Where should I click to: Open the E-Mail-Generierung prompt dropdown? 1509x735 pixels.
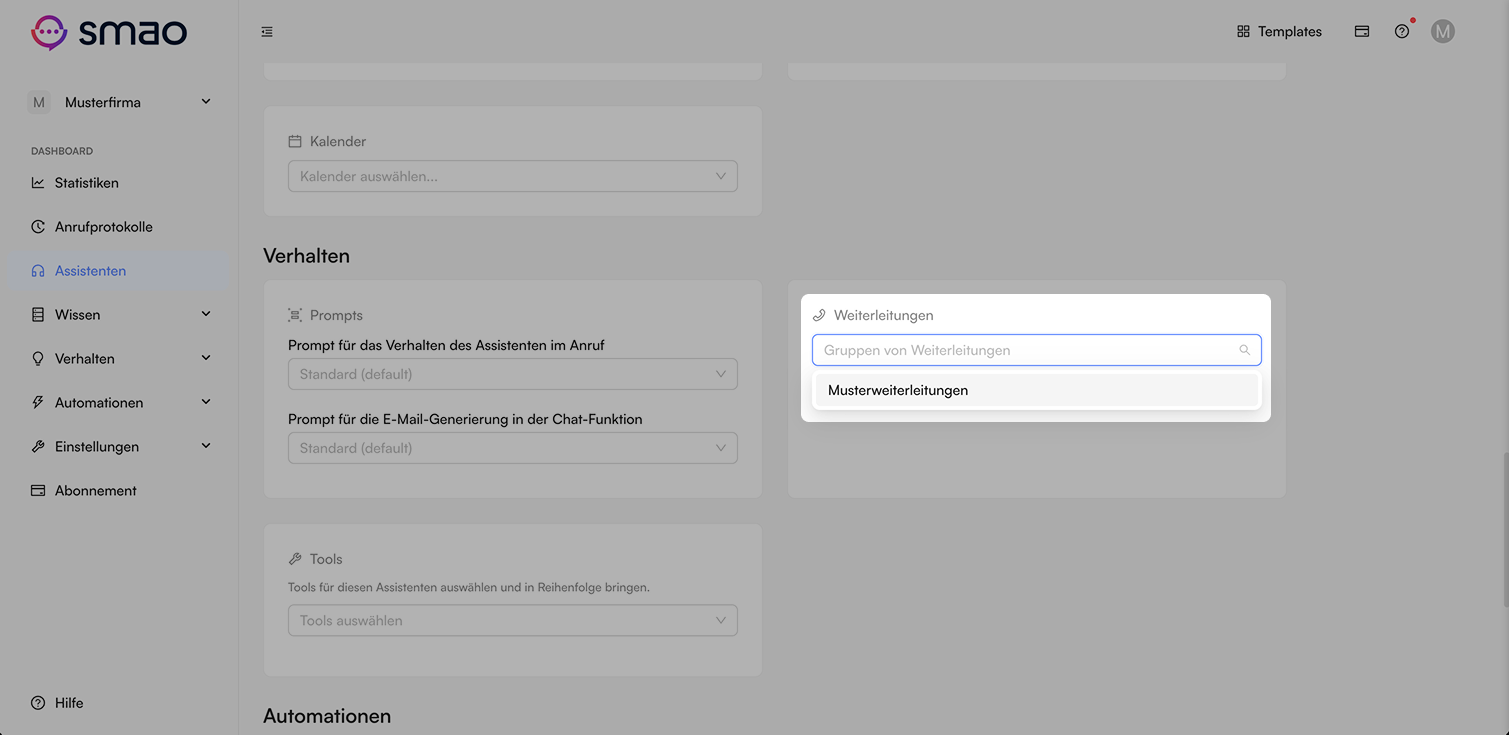click(513, 448)
